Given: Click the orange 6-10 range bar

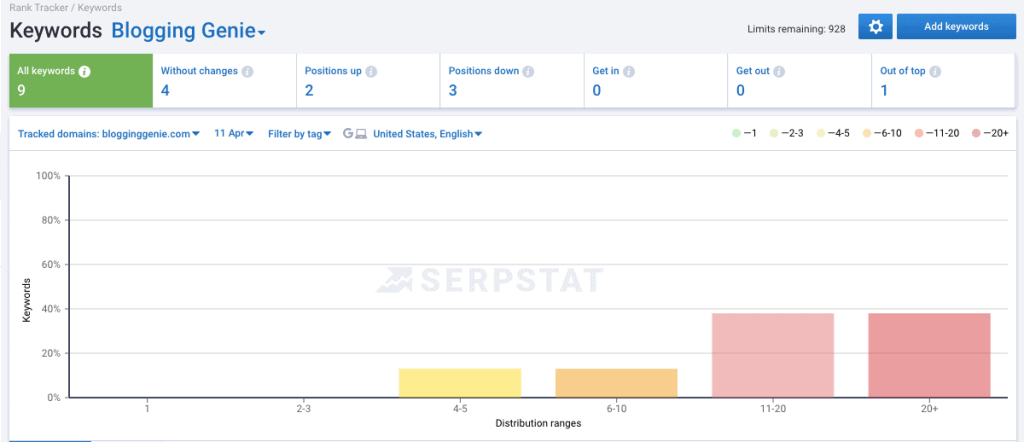Looking at the screenshot, I should 616,383.
